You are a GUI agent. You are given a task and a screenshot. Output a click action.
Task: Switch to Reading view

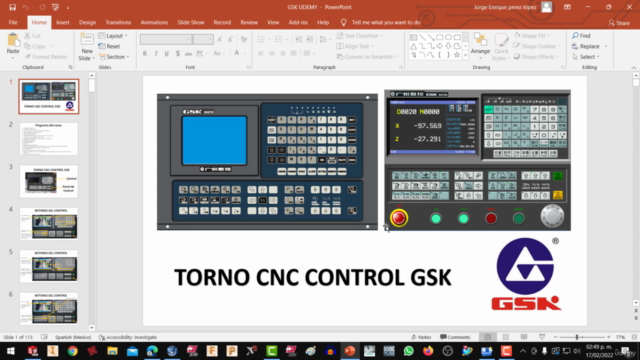pyautogui.click(x=524, y=337)
